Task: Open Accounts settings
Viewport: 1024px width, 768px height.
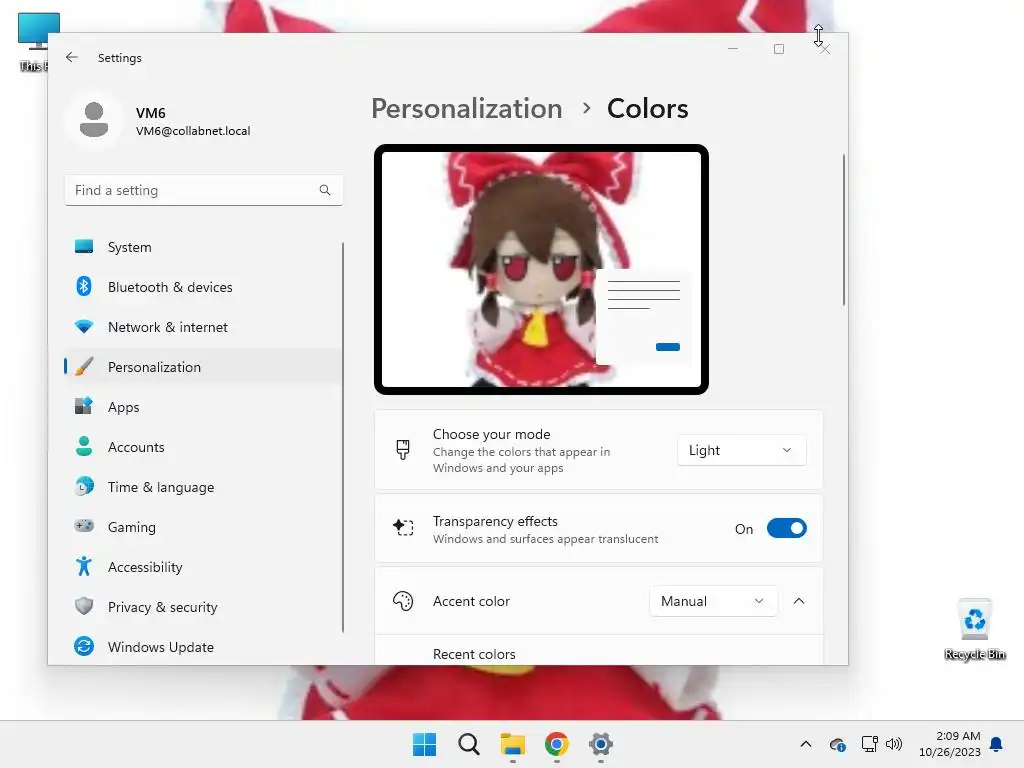Action: click(203, 447)
